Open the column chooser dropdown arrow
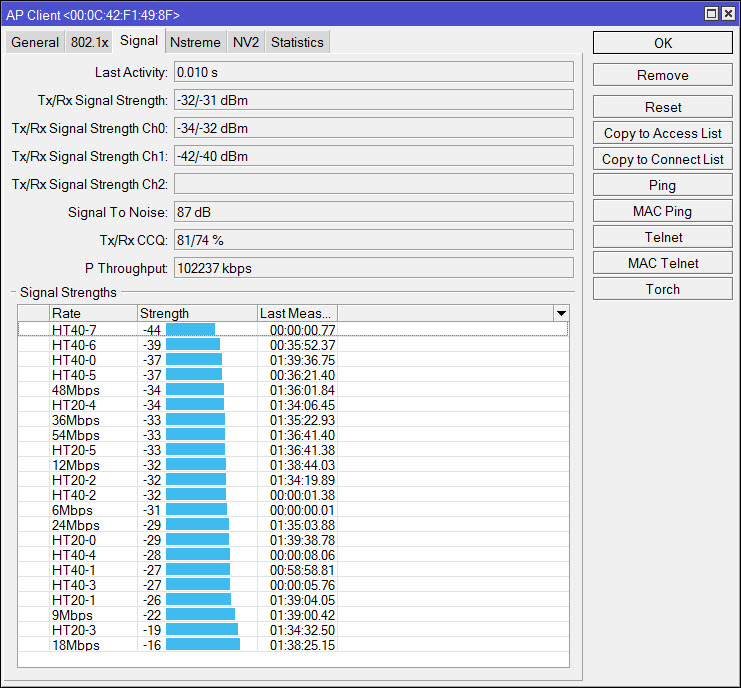This screenshot has width=741, height=688. pos(561,313)
